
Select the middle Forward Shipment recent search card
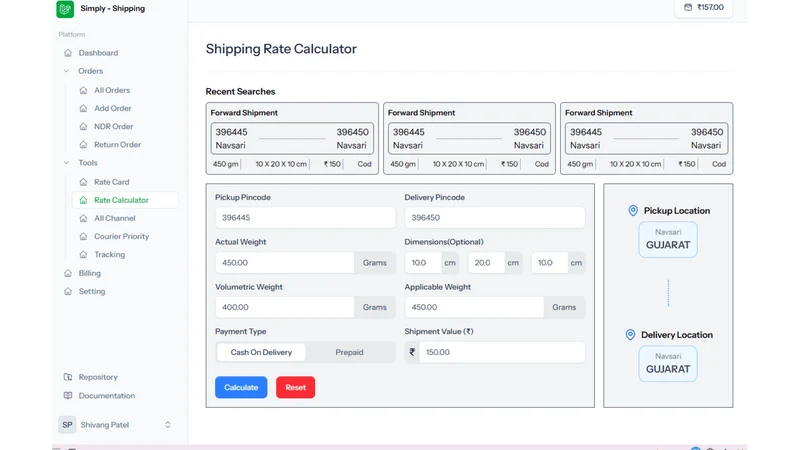469,138
